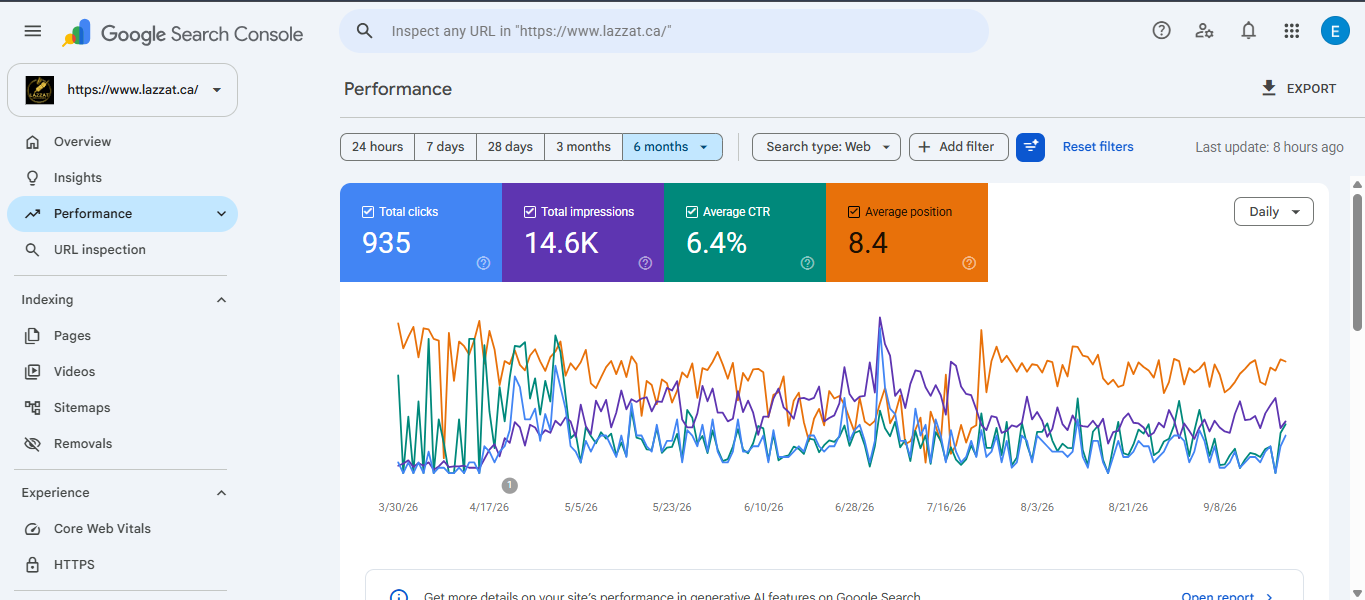The height and width of the screenshot is (600, 1365).
Task: Open the notifications bell
Action: [x=1248, y=31]
